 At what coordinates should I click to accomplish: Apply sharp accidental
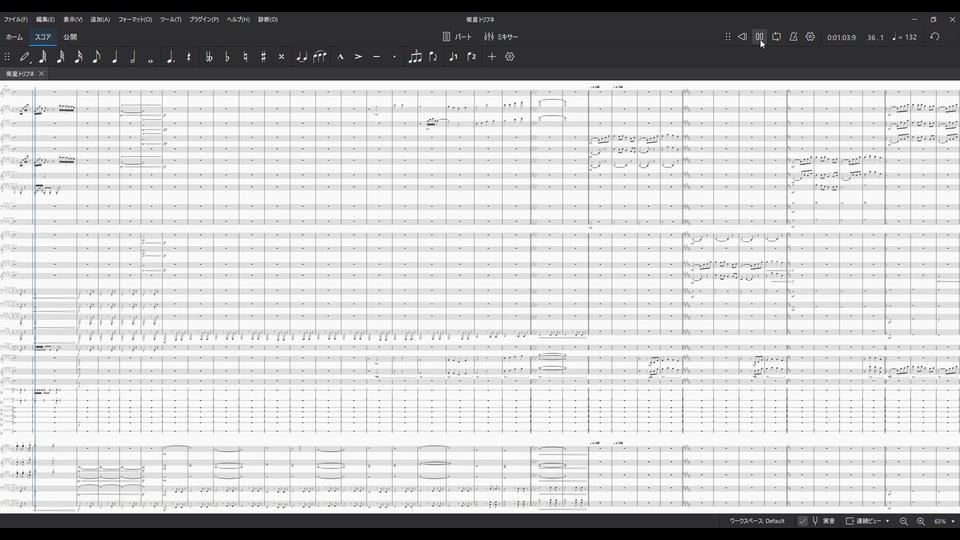(x=263, y=57)
